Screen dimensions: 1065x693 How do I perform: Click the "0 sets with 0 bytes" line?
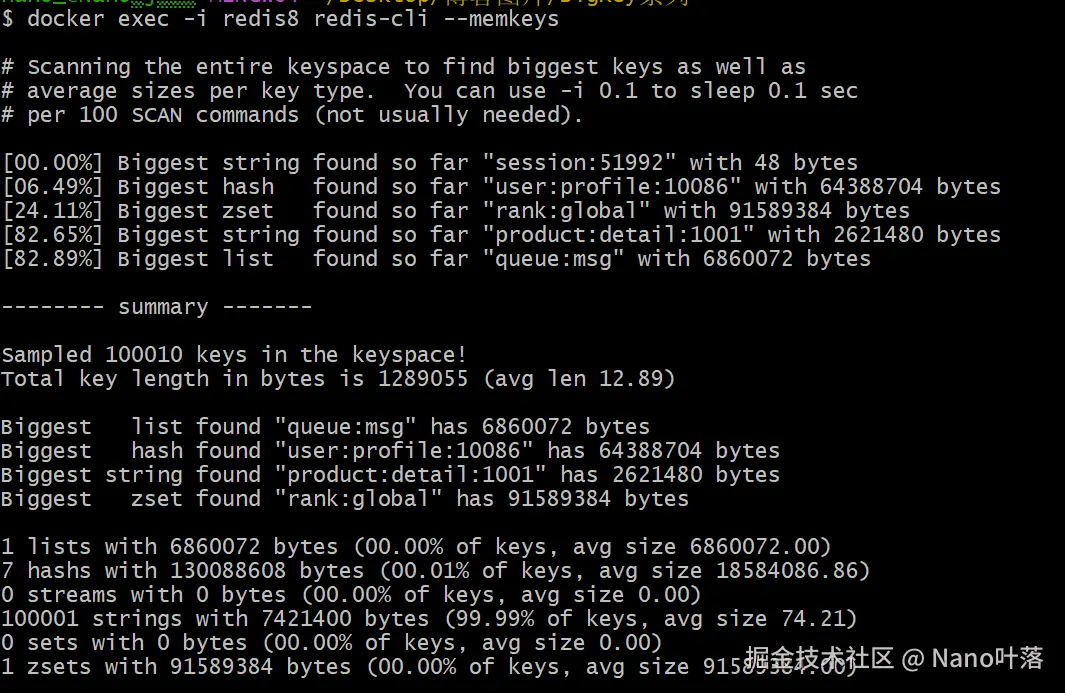[x=331, y=643]
